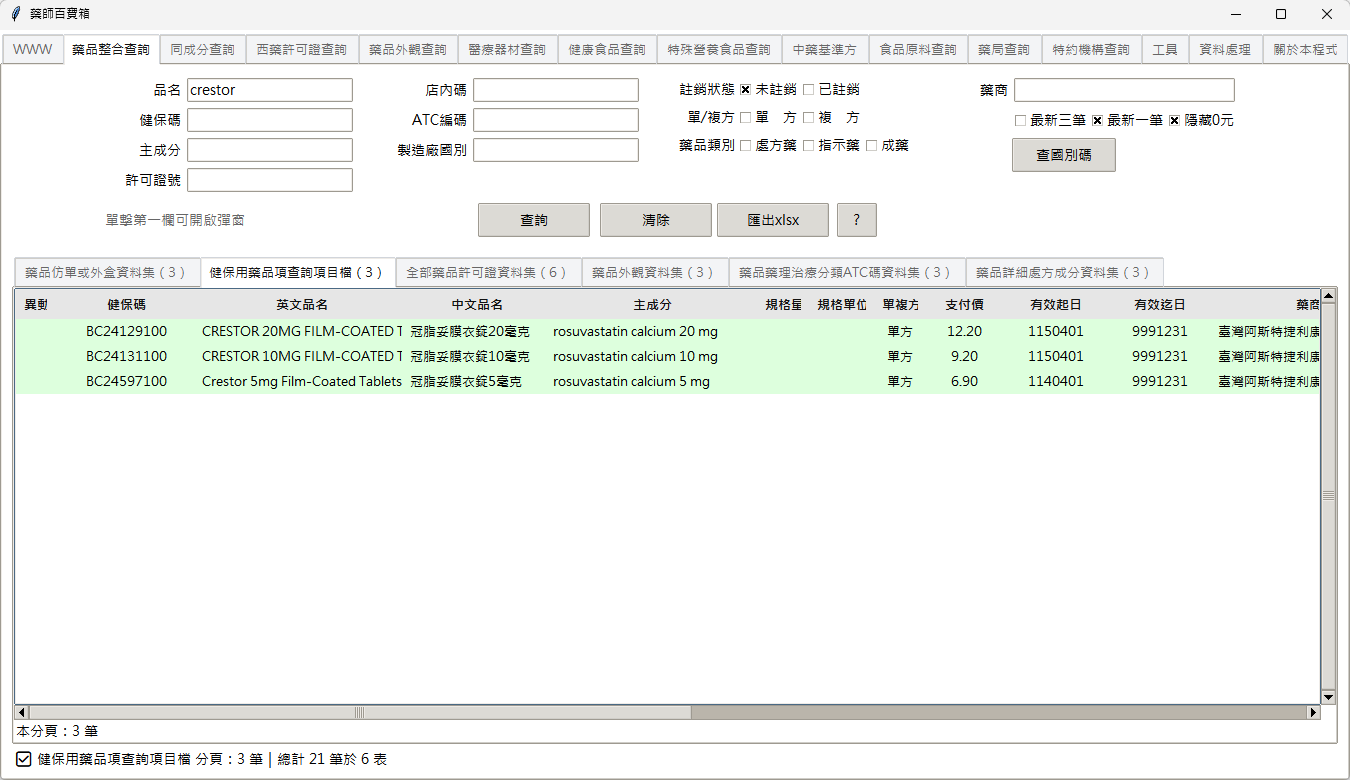
Task: Click the horizontal scrollbar thumb
Action: point(360,713)
